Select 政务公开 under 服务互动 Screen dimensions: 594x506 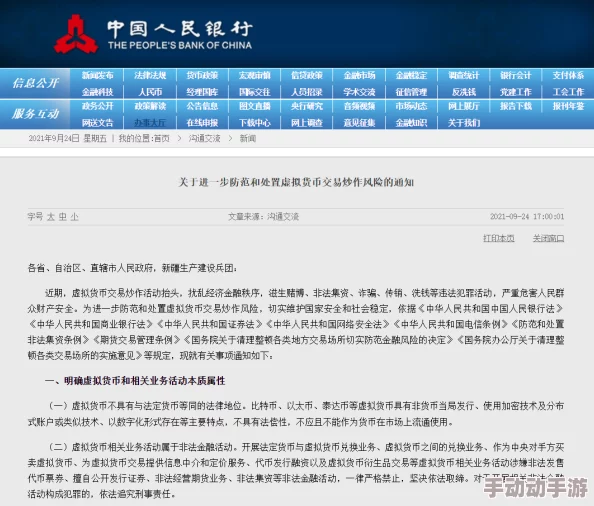click(97, 106)
